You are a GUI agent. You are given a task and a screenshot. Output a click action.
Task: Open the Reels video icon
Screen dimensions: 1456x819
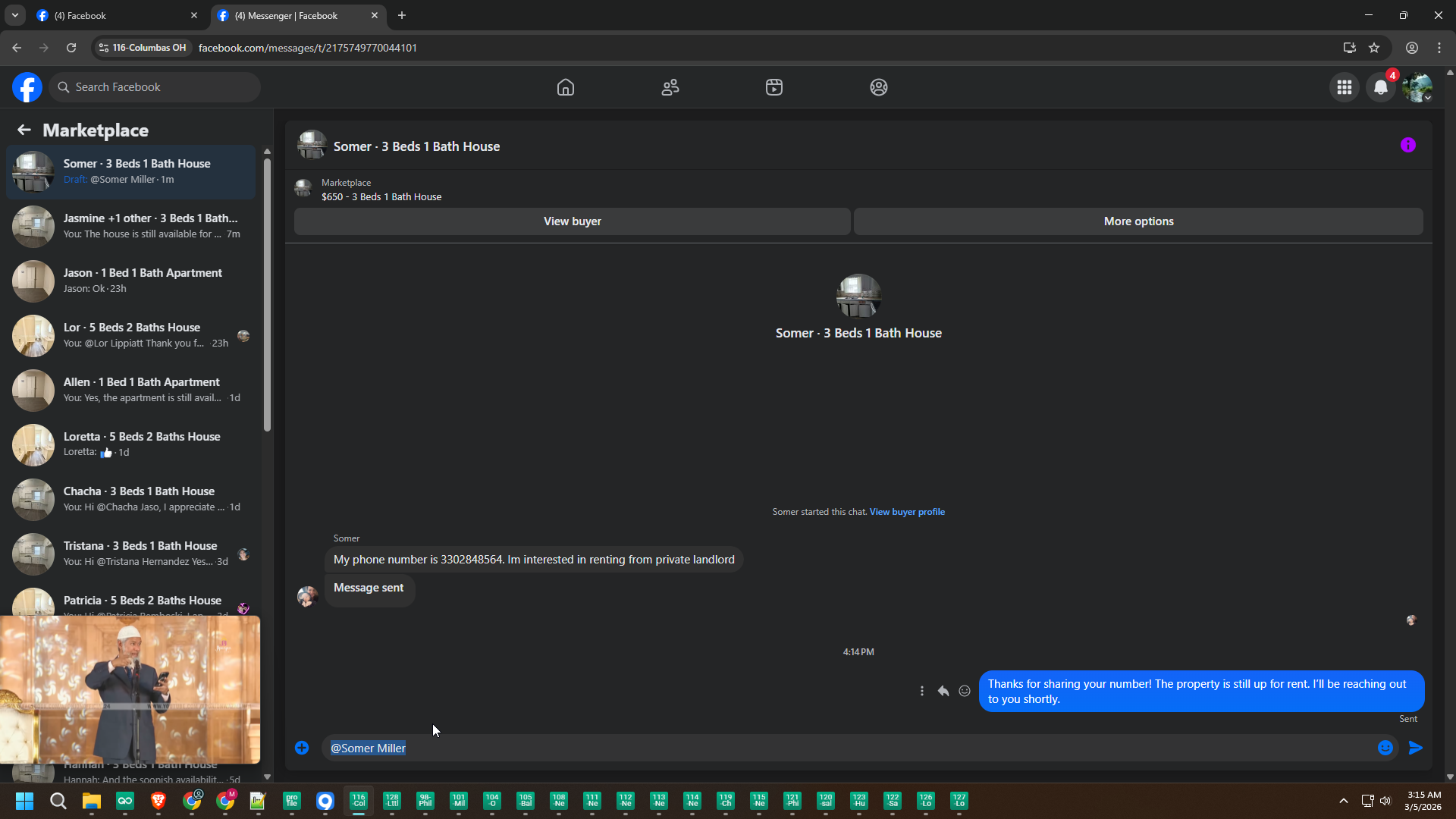(x=774, y=87)
